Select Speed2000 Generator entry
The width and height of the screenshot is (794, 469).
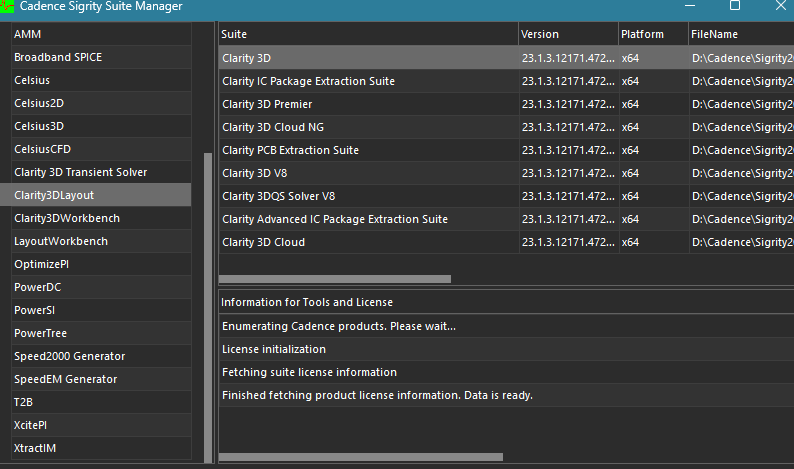pos(101,356)
